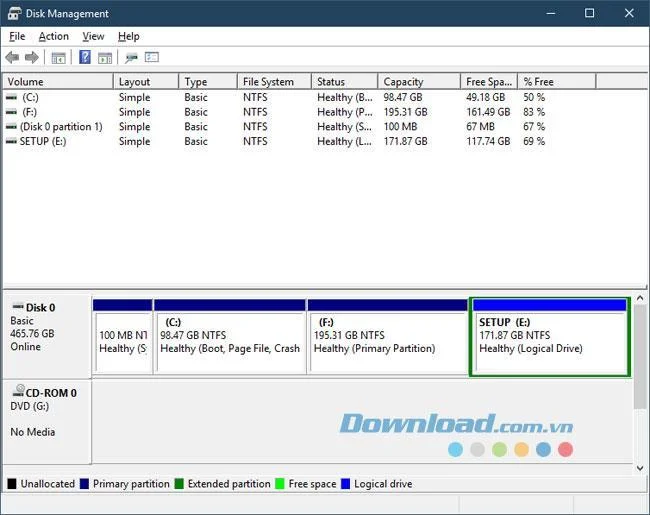Screen dimensions: 650x515
Task: Close the Disk Management window
Action: 629,13
